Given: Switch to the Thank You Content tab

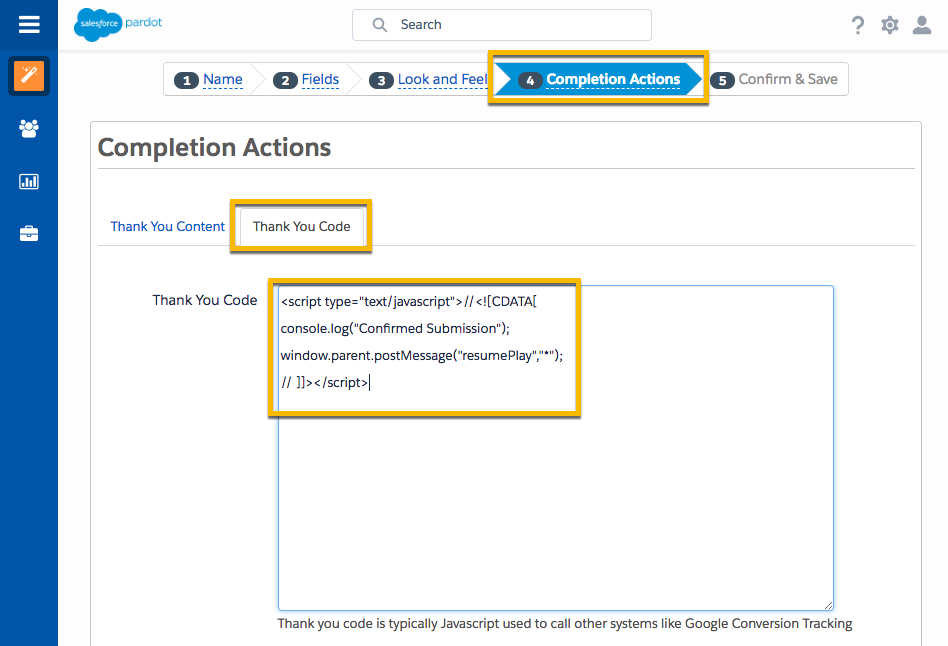Looking at the screenshot, I should coord(167,226).
